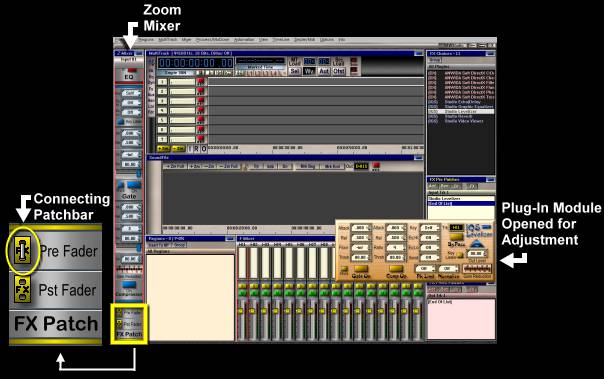The width and height of the screenshot is (604, 379).
Task: Click the blue Compressor button in Zoom Mixer
Action: [129, 285]
